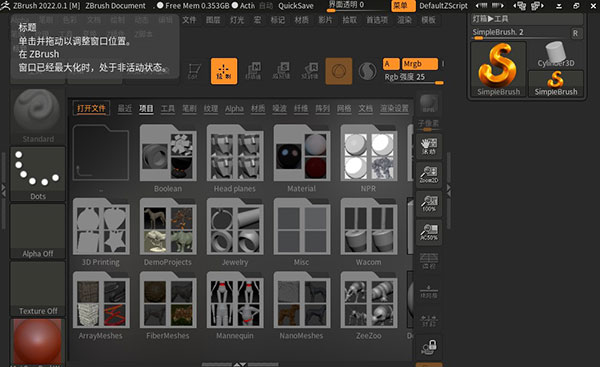The width and height of the screenshot is (600, 367).
Task: Open the Standard brush picker
Action: pyautogui.click(x=38, y=116)
